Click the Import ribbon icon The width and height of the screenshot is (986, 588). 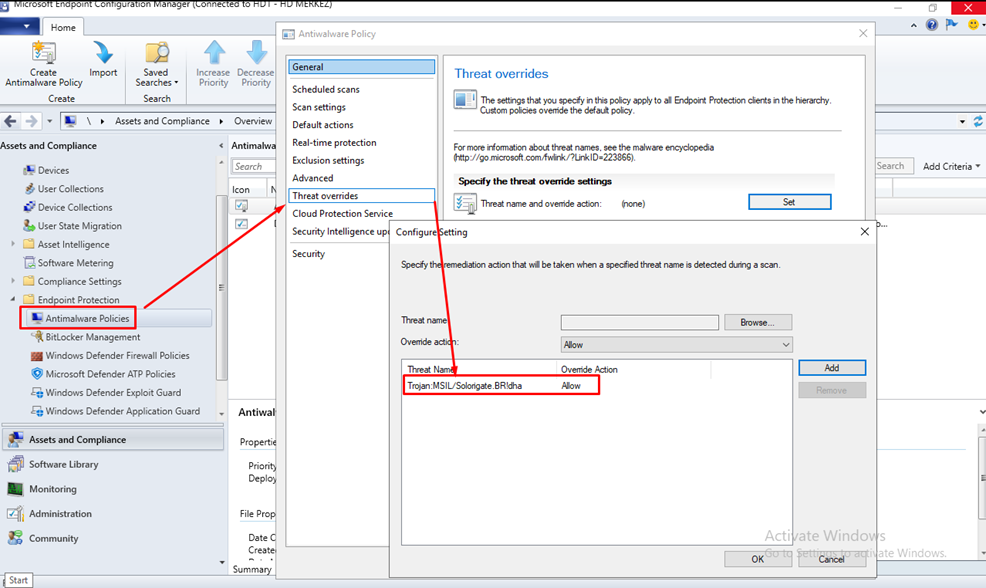click(x=102, y=53)
